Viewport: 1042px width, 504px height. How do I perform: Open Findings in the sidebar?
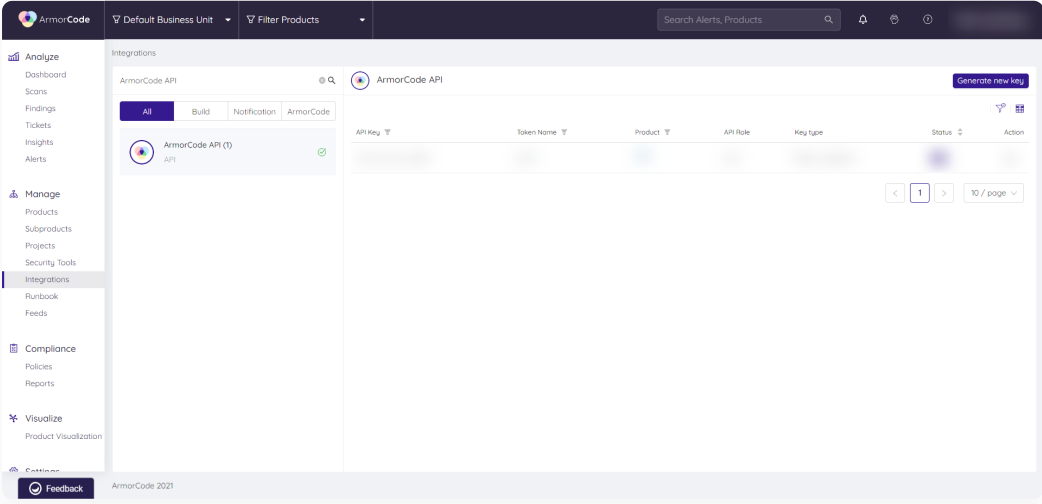click(x=41, y=108)
